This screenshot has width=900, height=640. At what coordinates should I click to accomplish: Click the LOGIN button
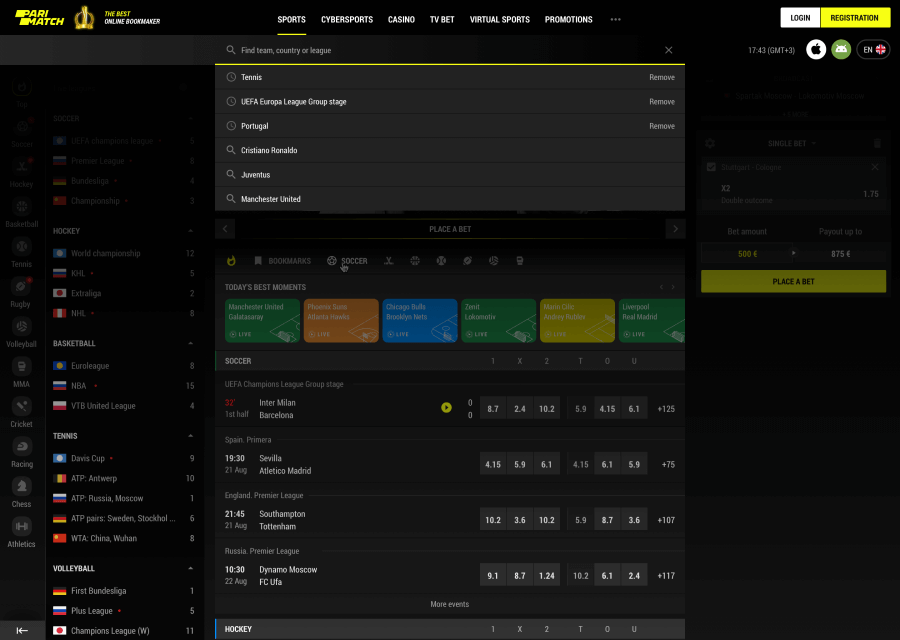(x=800, y=18)
